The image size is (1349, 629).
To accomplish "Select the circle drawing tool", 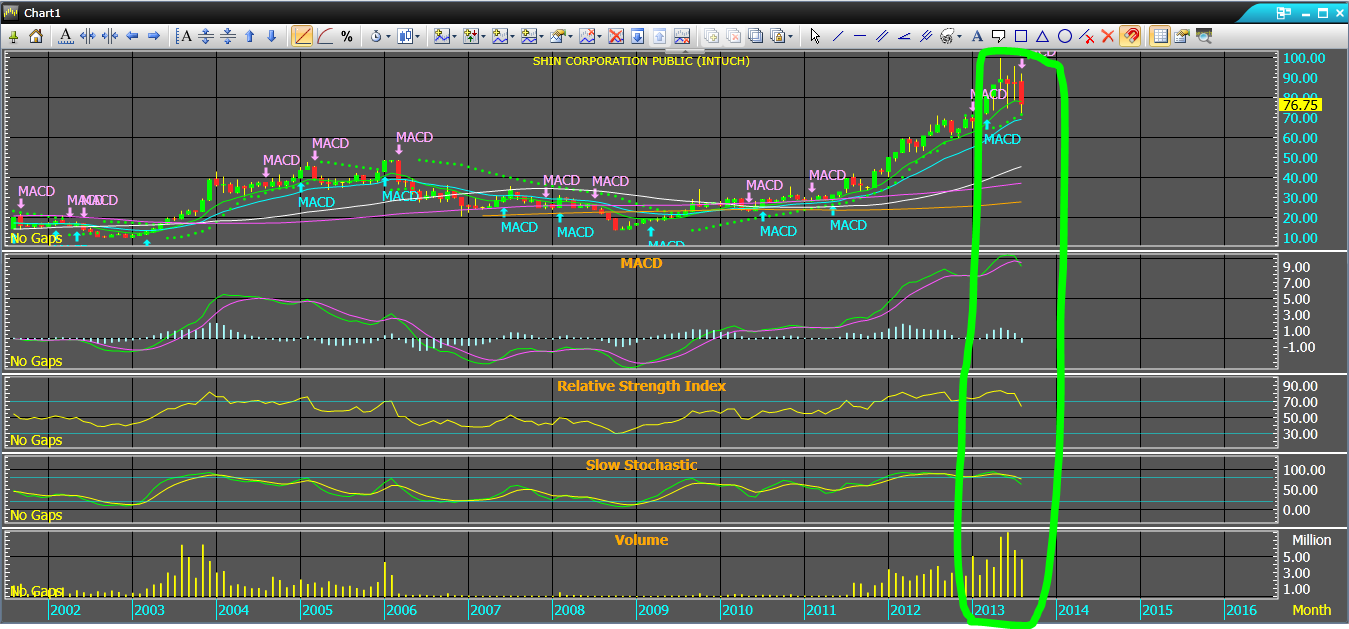I will pyautogui.click(x=1065, y=36).
